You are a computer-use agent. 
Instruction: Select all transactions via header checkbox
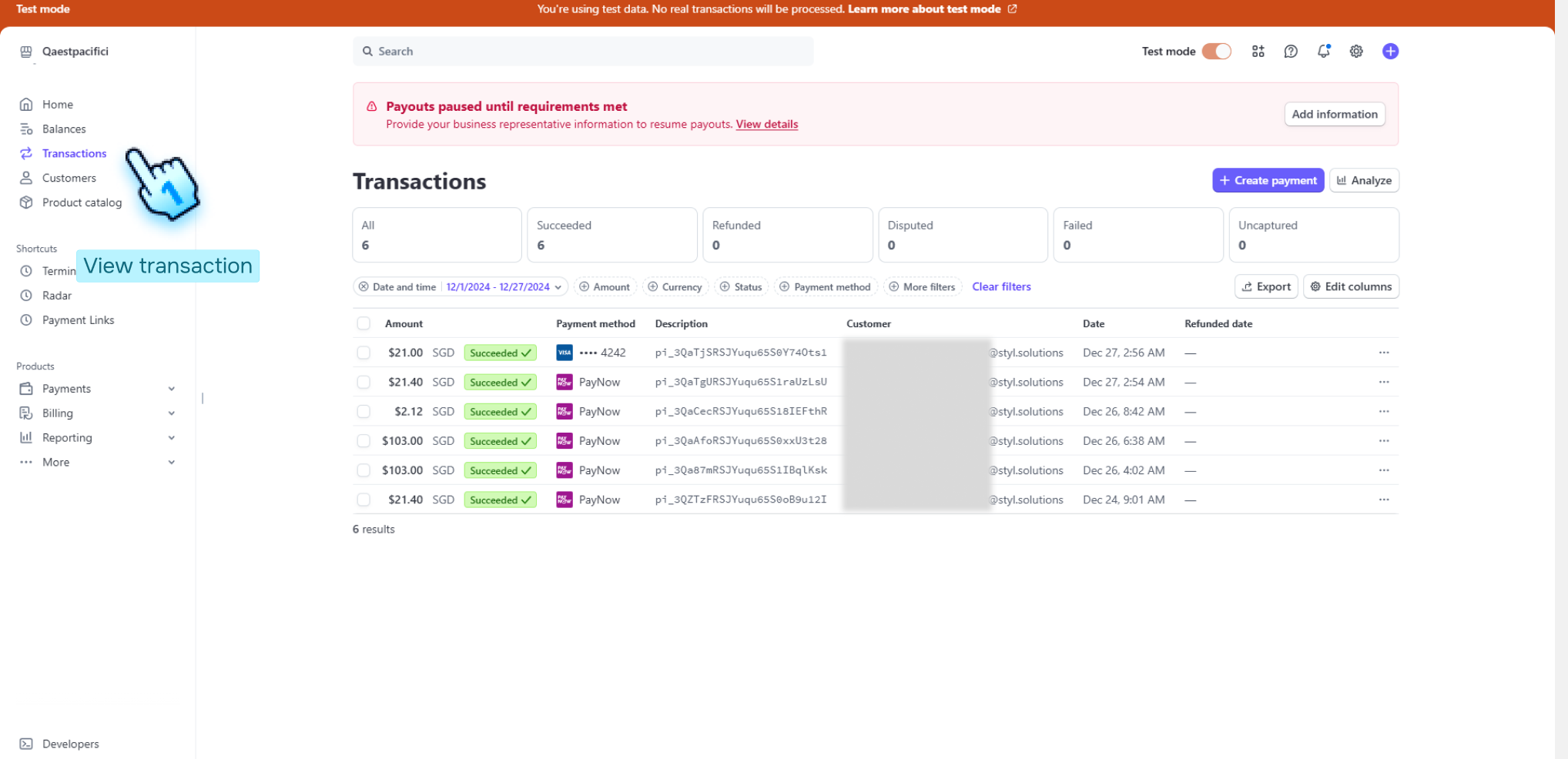pyautogui.click(x=364, y=323)
